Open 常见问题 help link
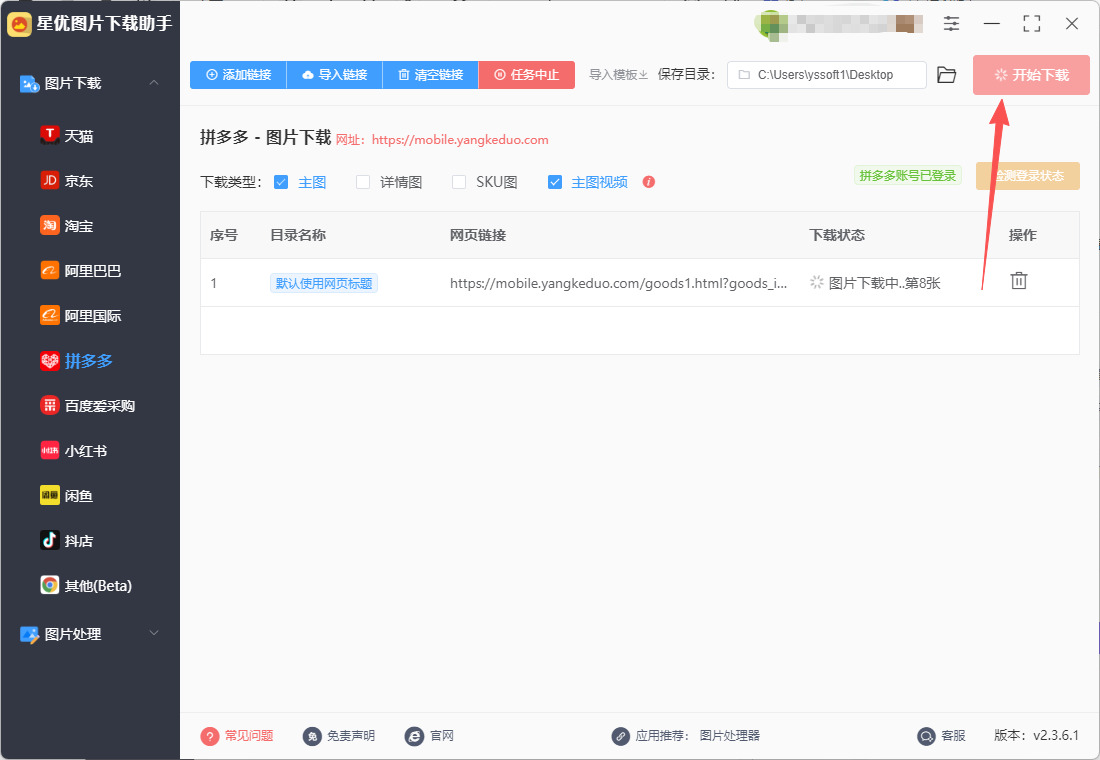Screen dimensions: 1100x760 [249, 735]
